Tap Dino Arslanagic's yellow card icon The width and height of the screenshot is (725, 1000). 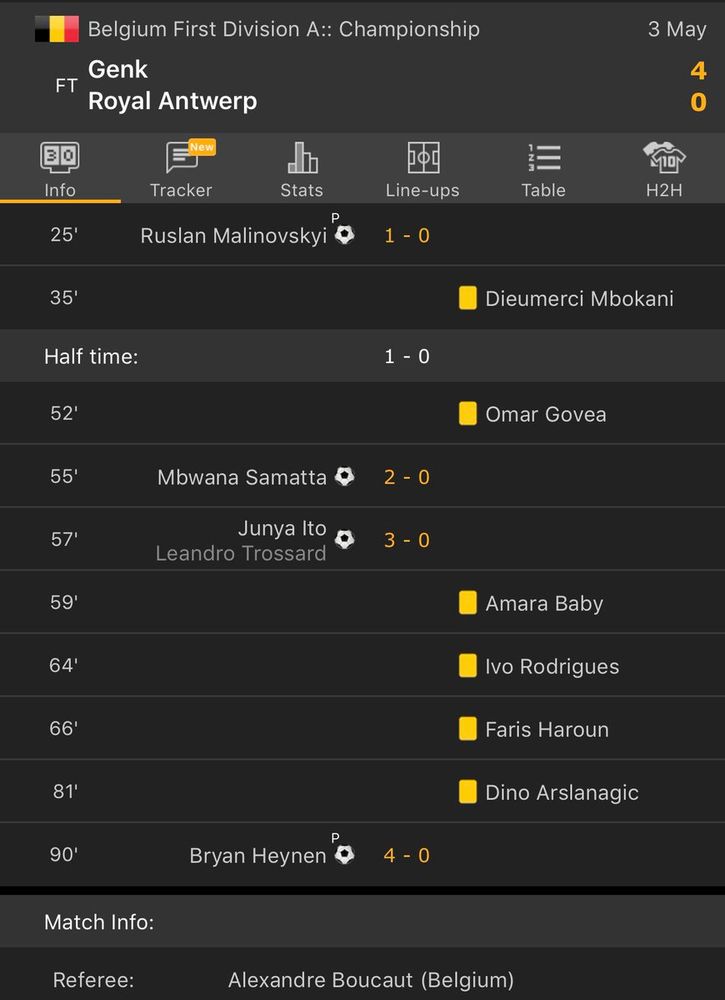coord(467,792)
